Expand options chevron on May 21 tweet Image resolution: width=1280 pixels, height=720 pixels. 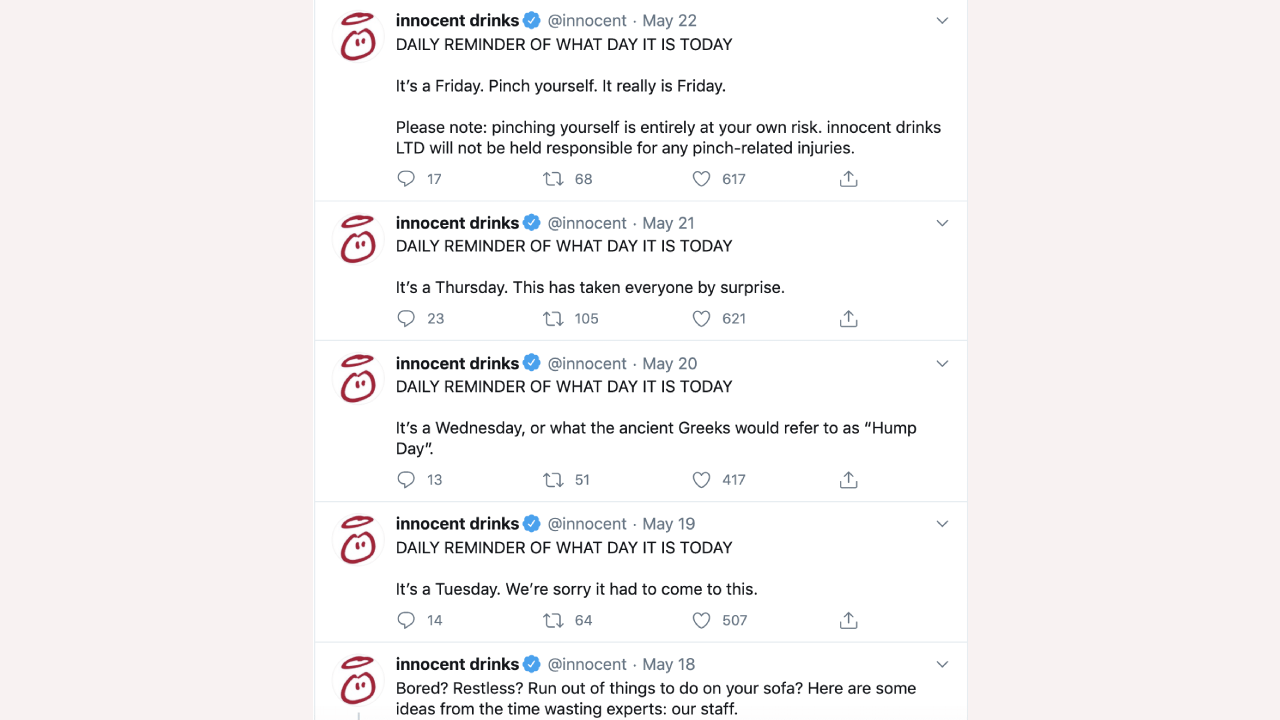tap(942, 223)
